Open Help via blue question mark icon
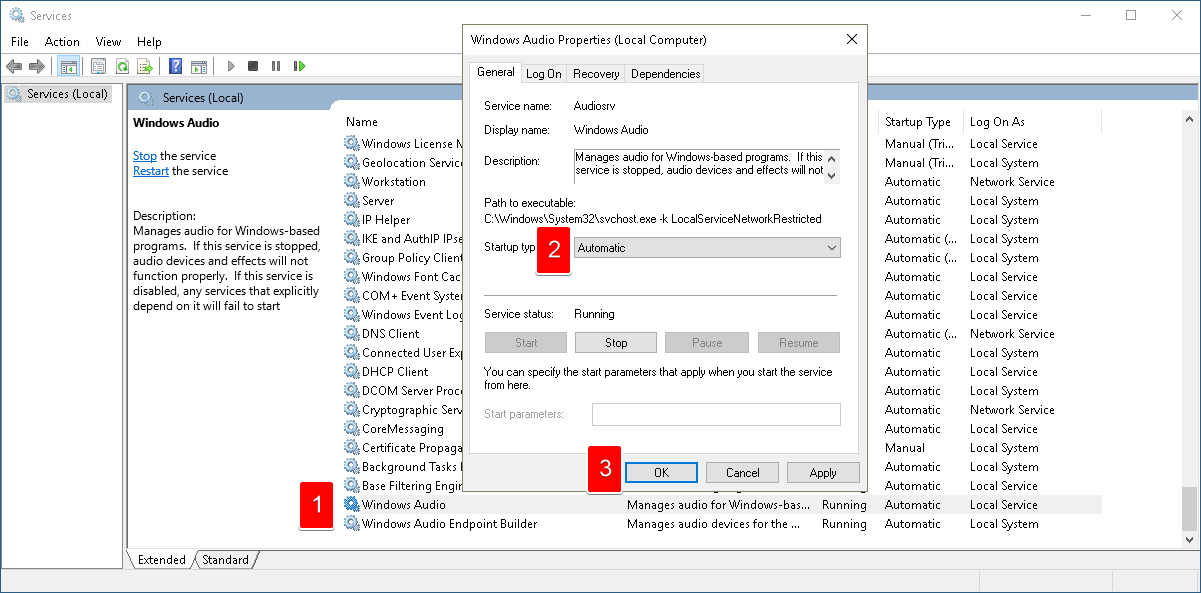The width and height of the screenshot is (1201, 593). [176, 66]
